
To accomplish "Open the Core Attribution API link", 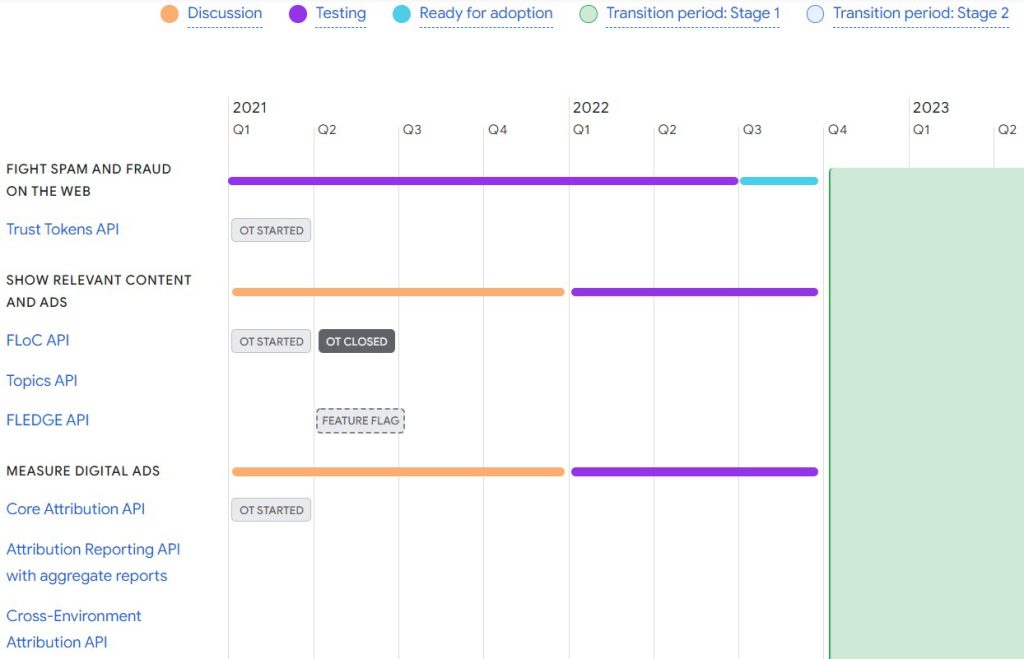I will point(76,509).
